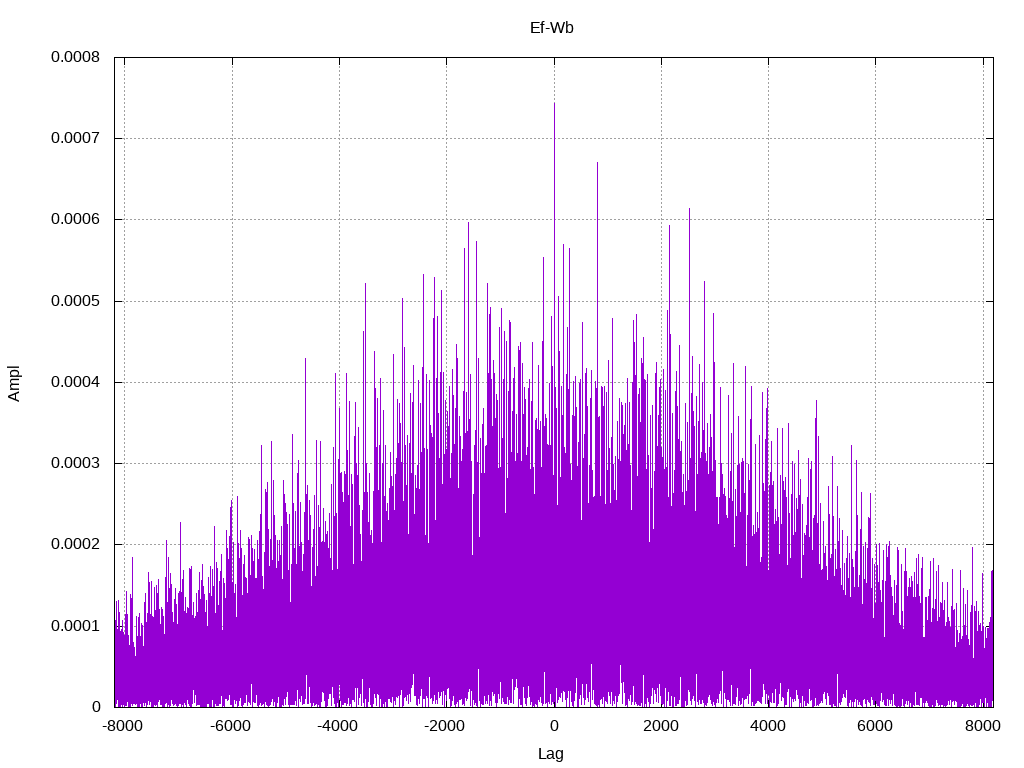Screen dimensions: 1024x768
Task: Click the 2000 x-axis tick label
Action: [661, 726]
